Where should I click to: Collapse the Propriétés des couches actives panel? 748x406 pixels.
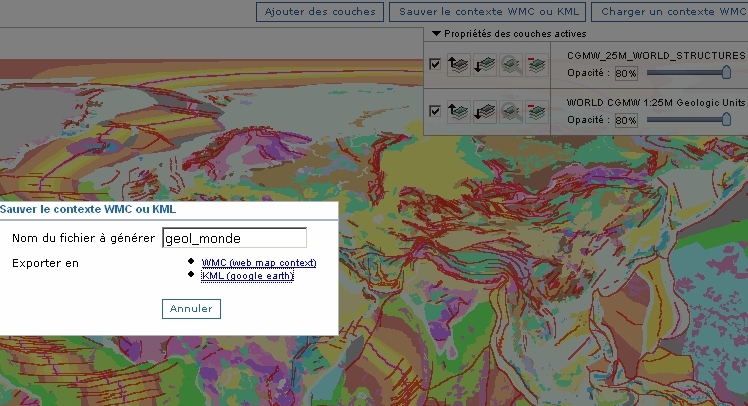[437, 34]
